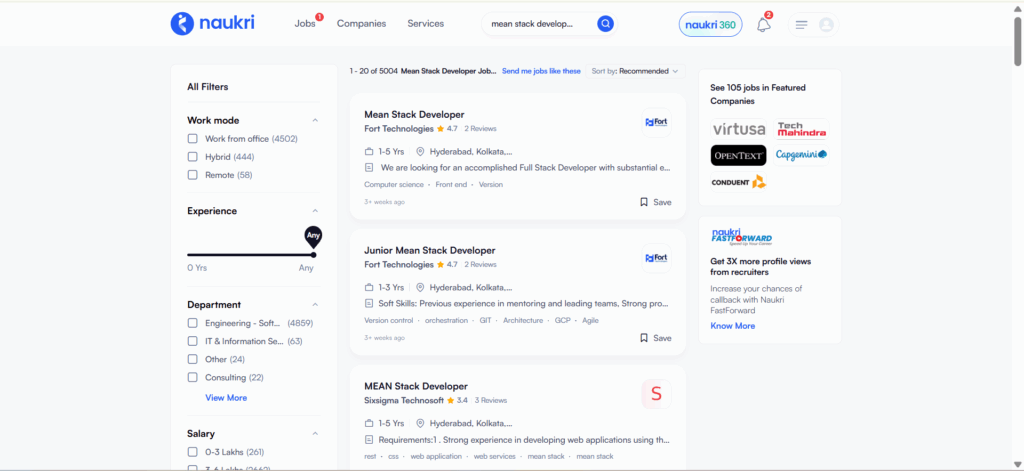Check the Work from office filter
Image resolution: width=1024 pixels, height=471 pixels.
point(193,138)
